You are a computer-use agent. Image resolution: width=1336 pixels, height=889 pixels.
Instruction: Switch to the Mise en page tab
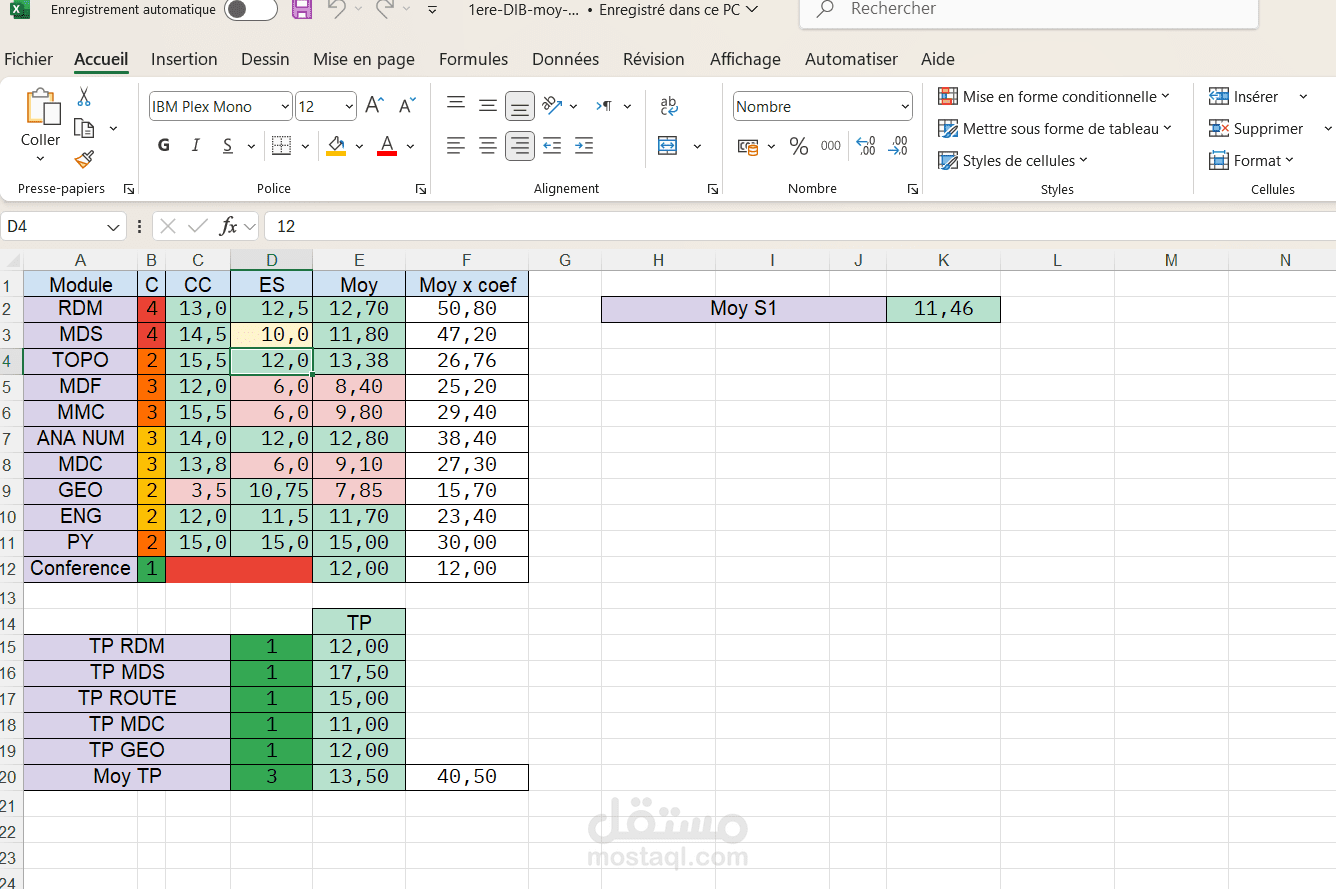[364, 59]
